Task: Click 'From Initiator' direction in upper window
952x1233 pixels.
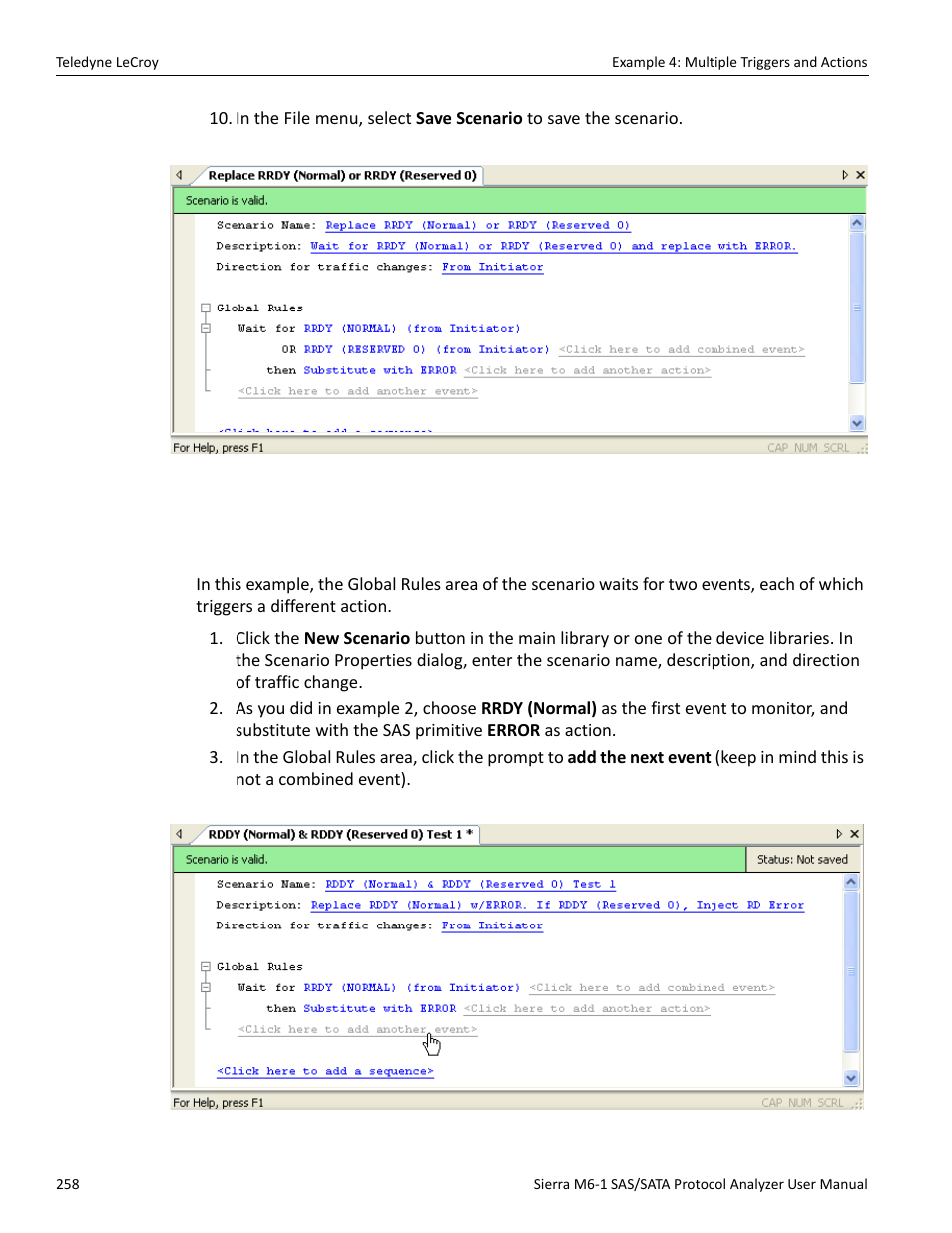Action: coord(493,267)
